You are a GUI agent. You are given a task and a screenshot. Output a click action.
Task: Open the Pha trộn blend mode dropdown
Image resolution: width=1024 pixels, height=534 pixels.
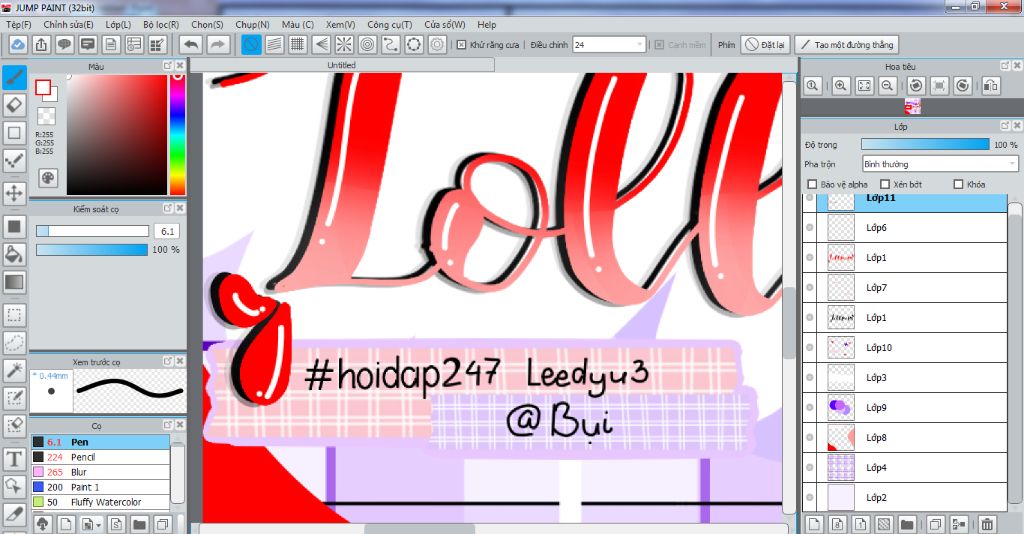(940, 164)
